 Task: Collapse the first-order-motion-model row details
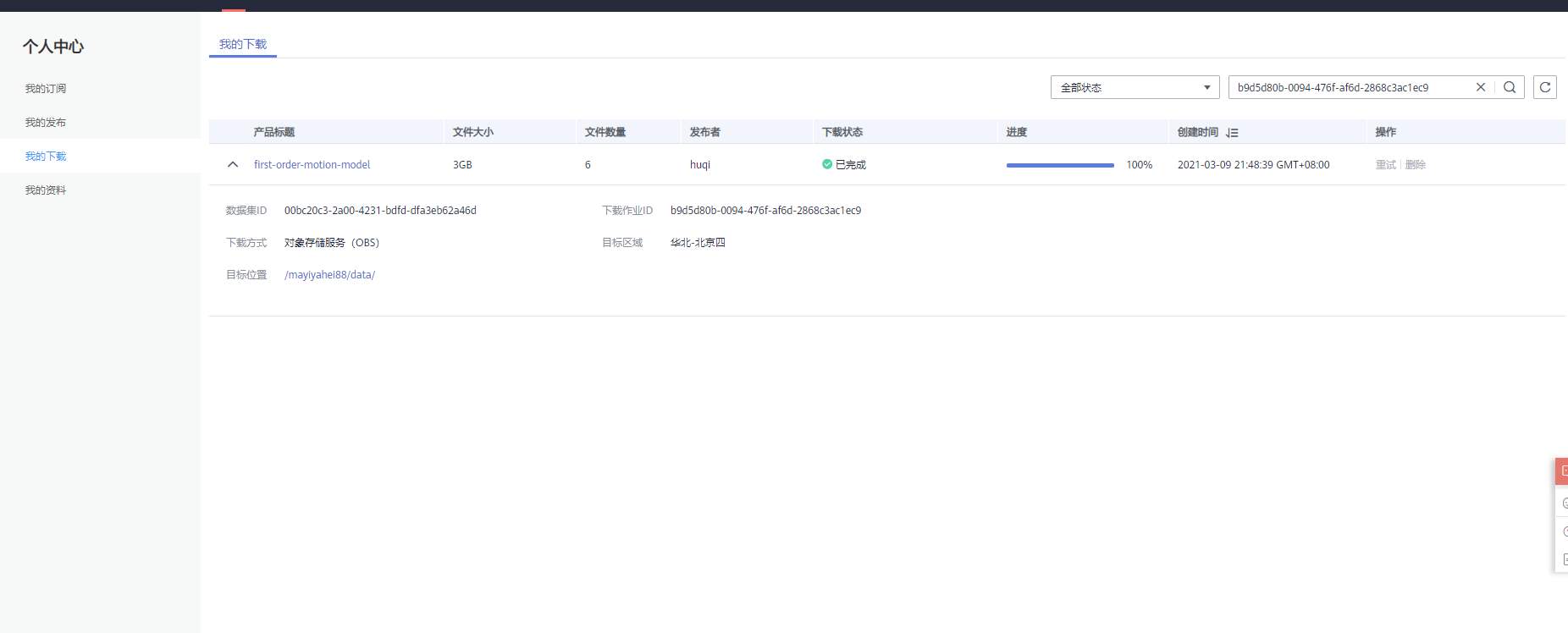(x=233, y=164)
